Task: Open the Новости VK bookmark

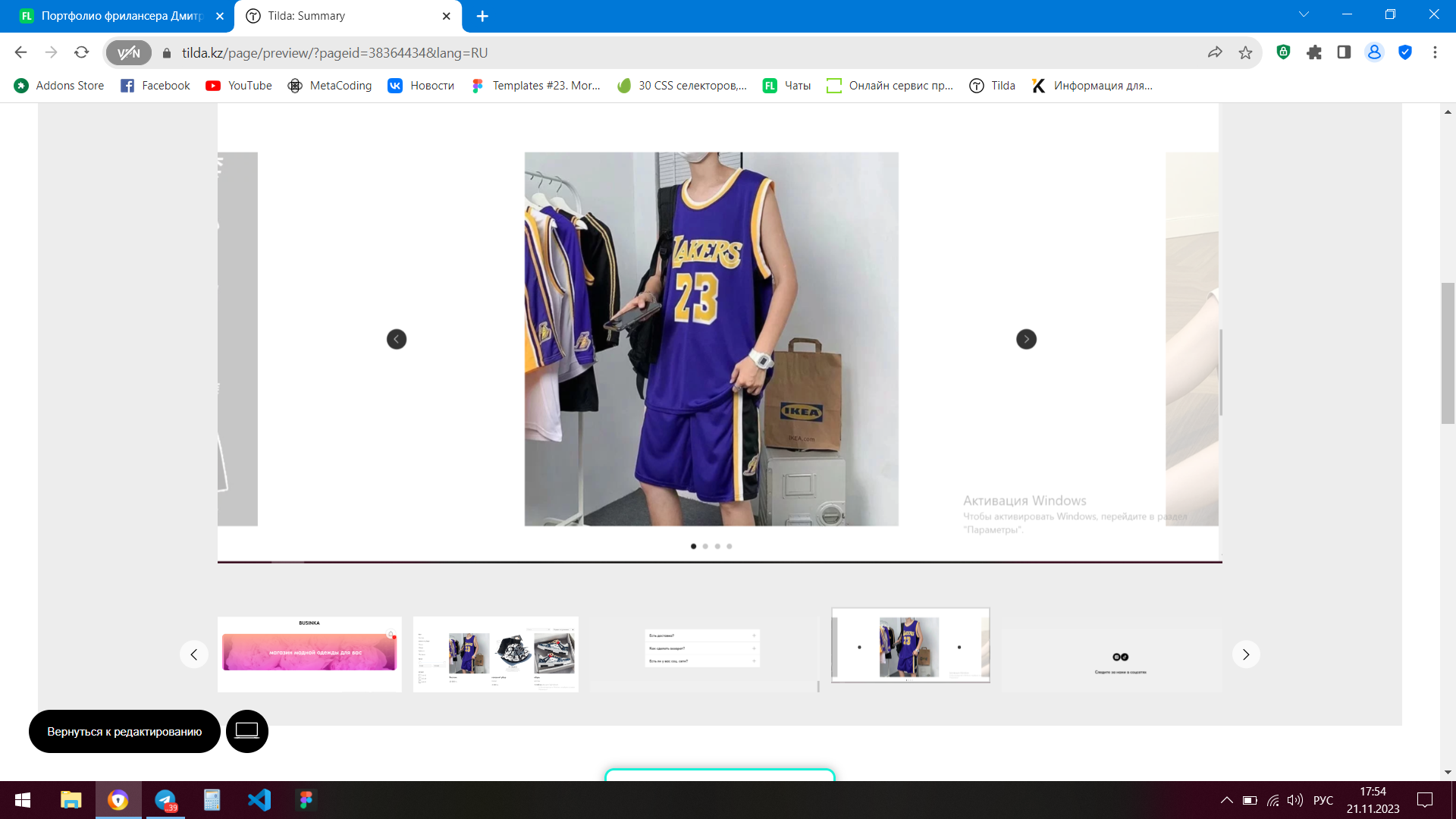Action: pyautogui.click(x=421, y=86)
